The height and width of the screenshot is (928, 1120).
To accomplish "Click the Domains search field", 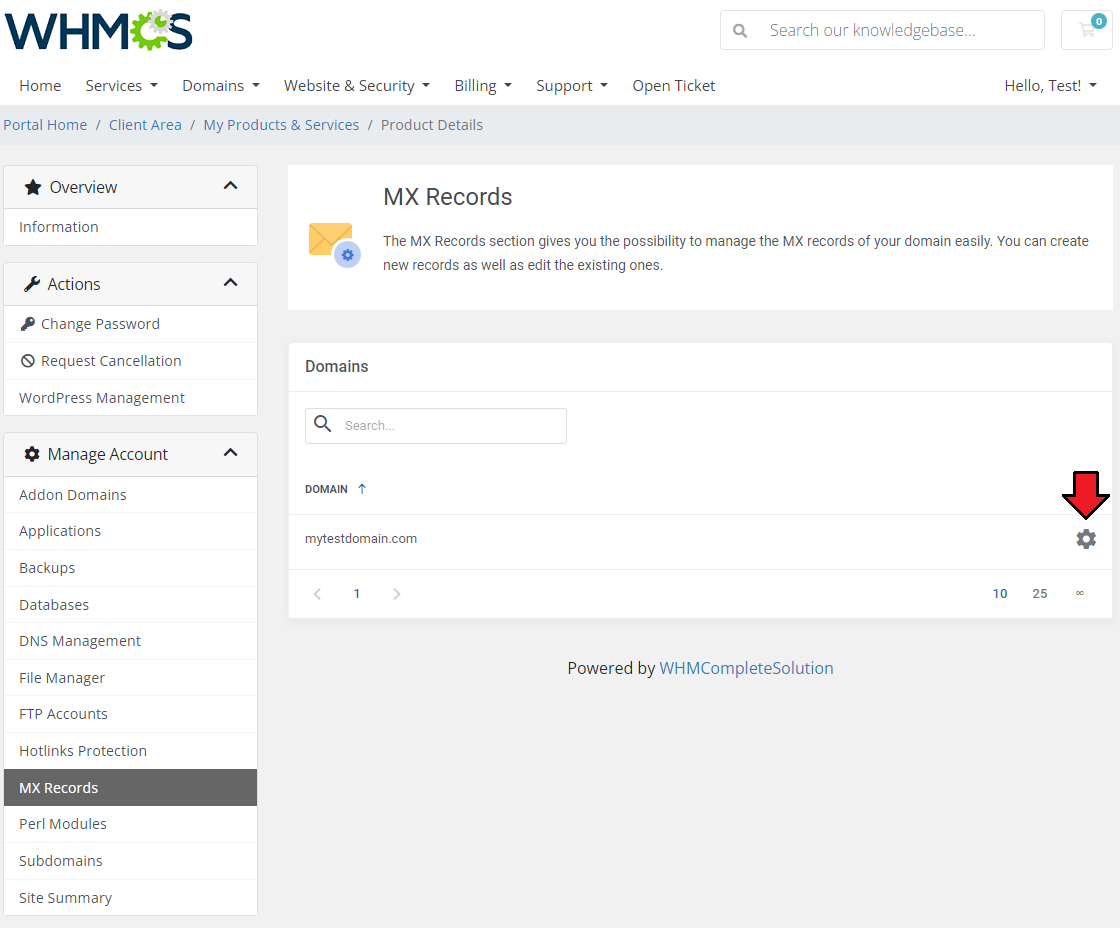I will click(436, 426).
